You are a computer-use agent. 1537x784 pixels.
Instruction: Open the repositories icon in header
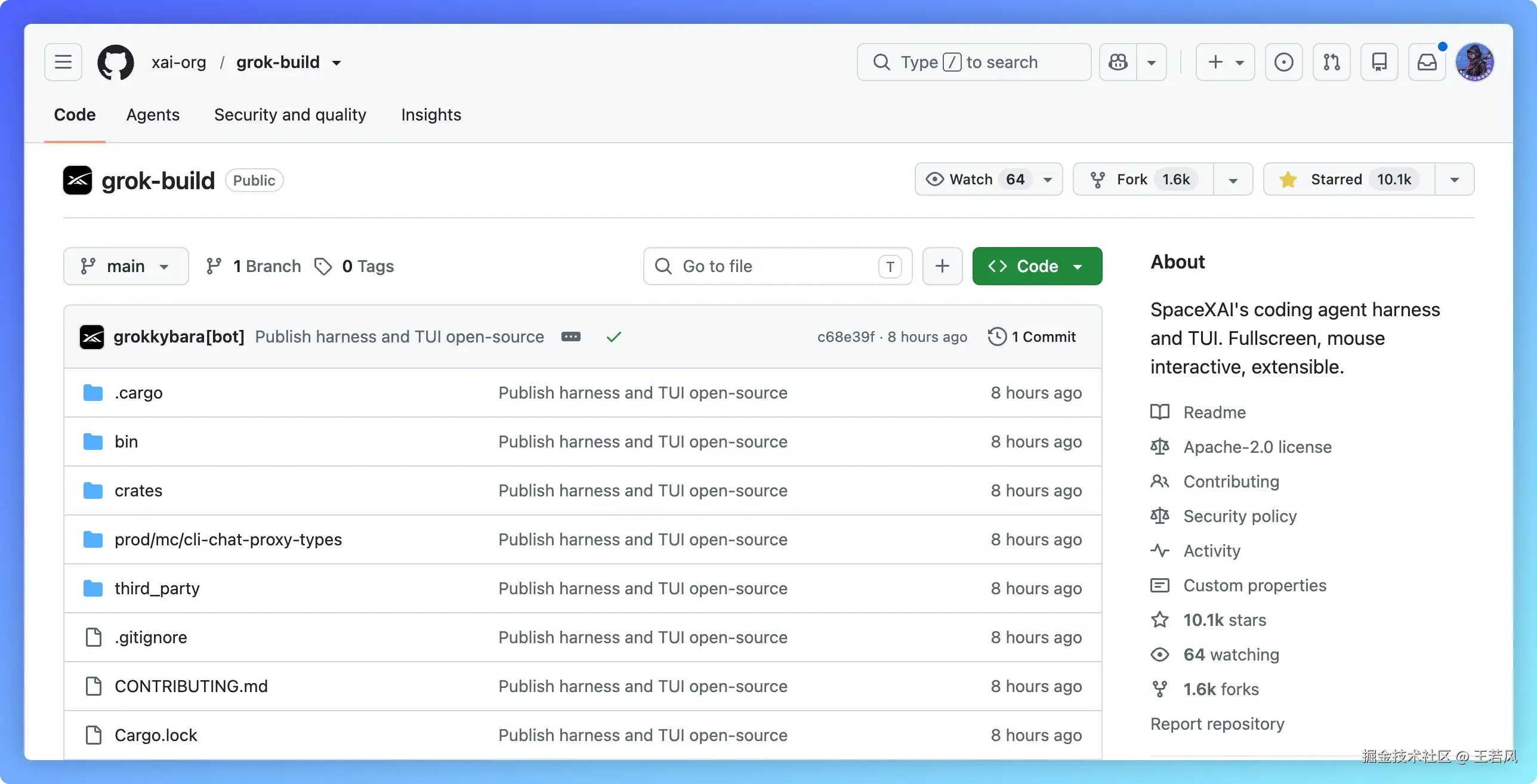coord(1379,62)
